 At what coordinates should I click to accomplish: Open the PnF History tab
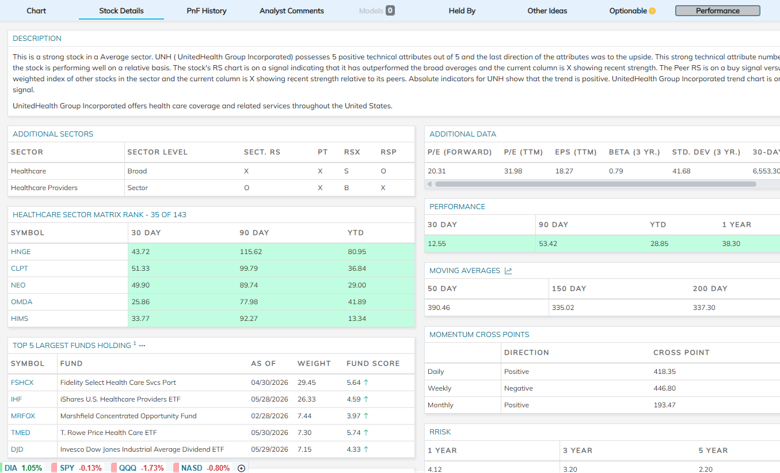[206, 10]
